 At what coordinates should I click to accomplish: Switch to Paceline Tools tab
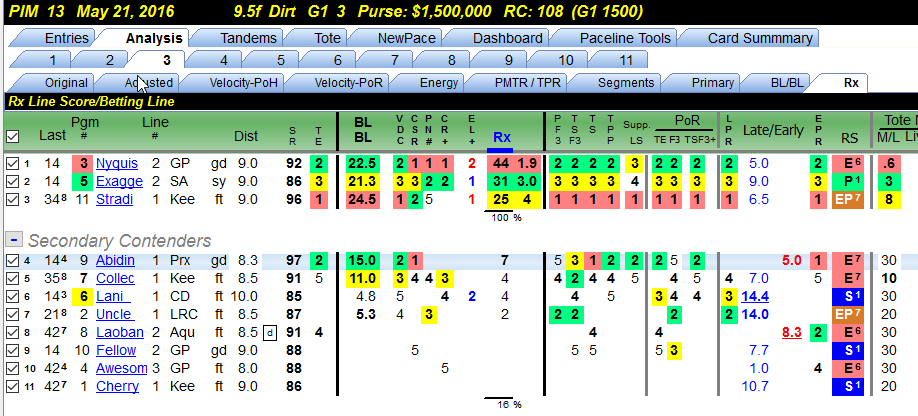(625, 39)
